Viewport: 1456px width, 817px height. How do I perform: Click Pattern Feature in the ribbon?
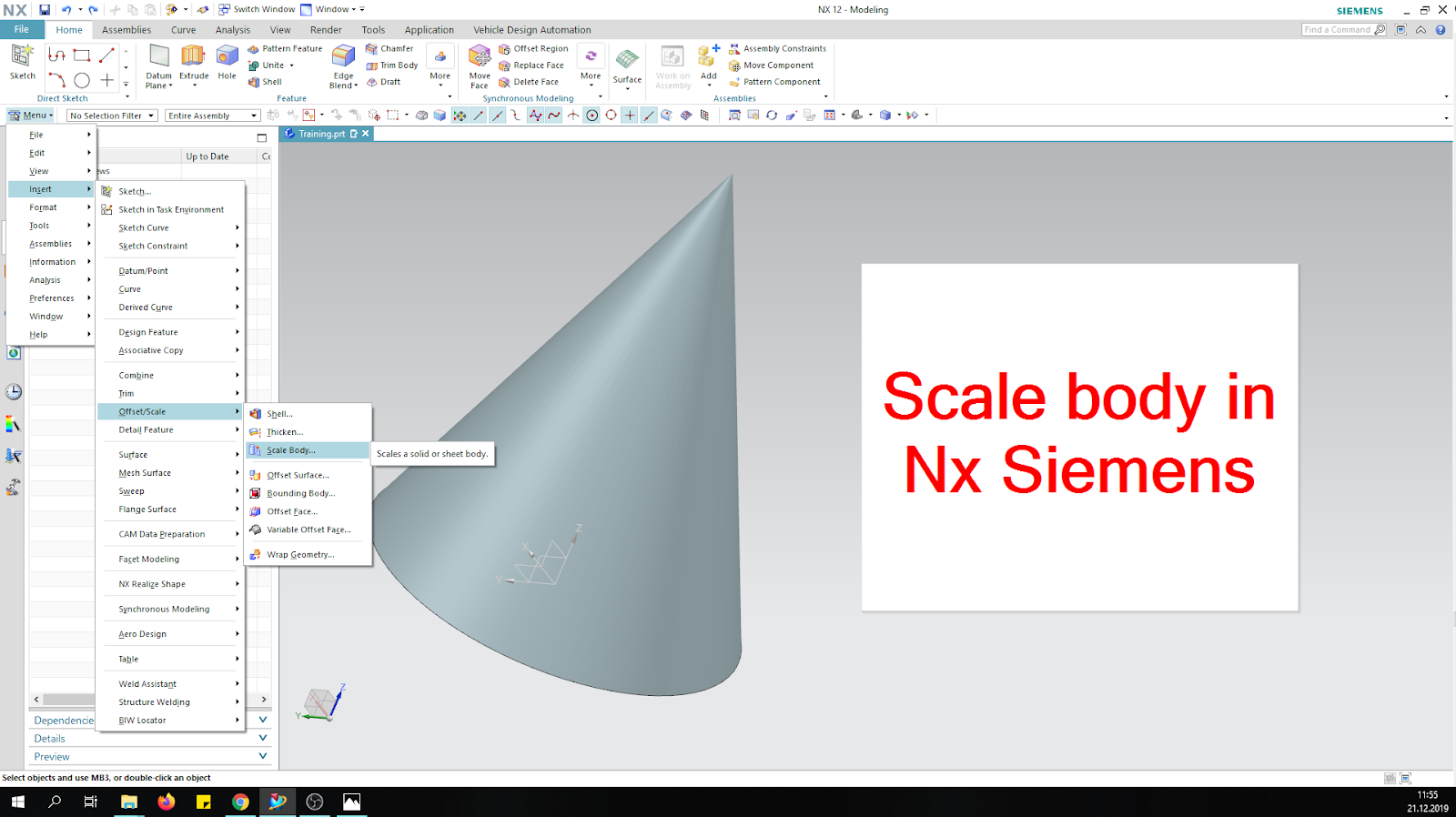coord(285,49)
